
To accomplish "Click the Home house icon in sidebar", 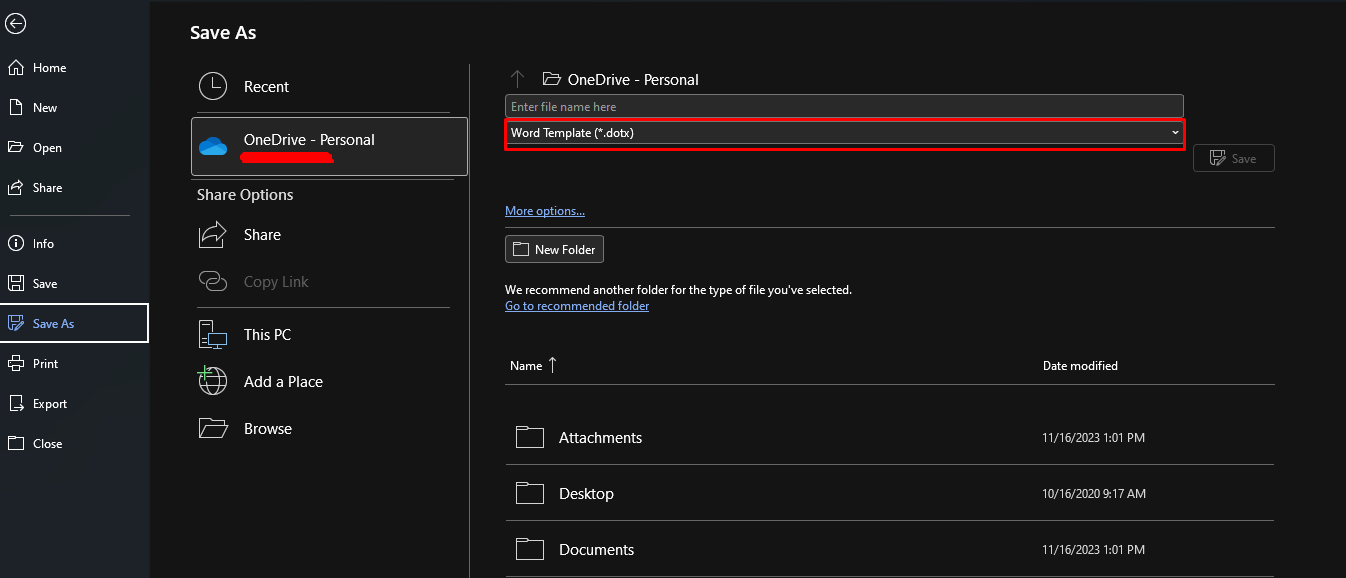I will pyautogui.click(x=16, y=68).
